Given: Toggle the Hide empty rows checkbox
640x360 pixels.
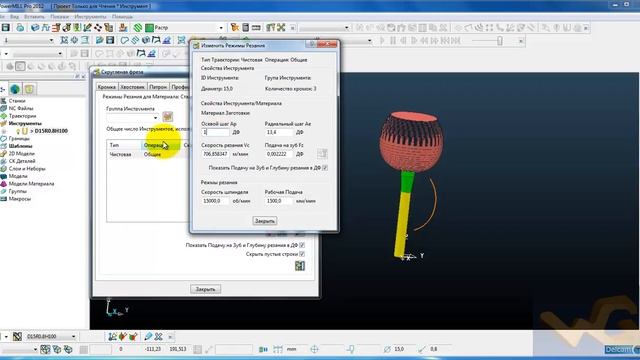Looking at the screenshot, I should pyautogui.click(x=302, y=254).
